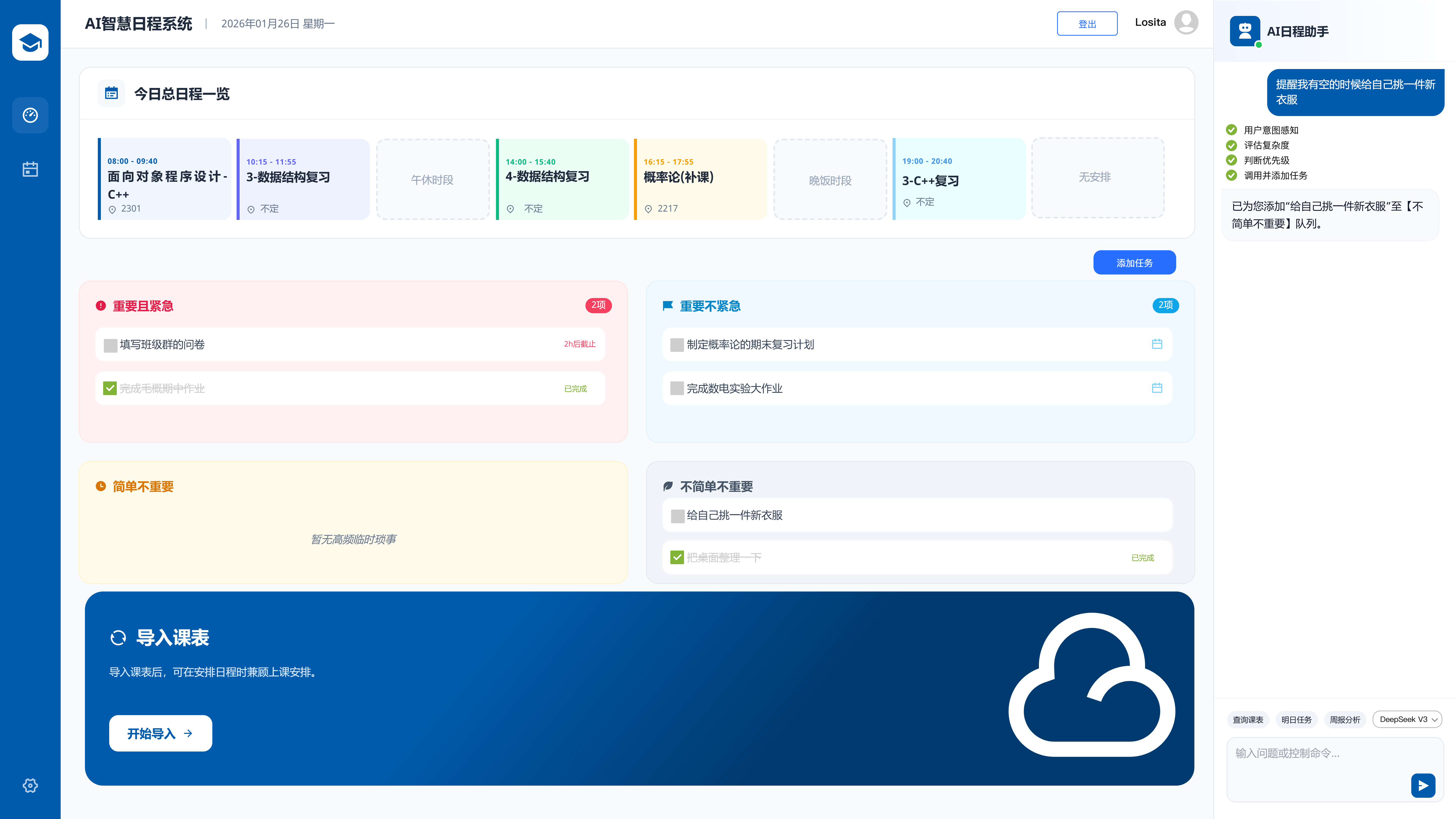Image resolution: width=1456 pixels, height=819 pixels.
Task: Click the 明日任务 quick command
Action: pyautogui.click(x=1296, y=719)
